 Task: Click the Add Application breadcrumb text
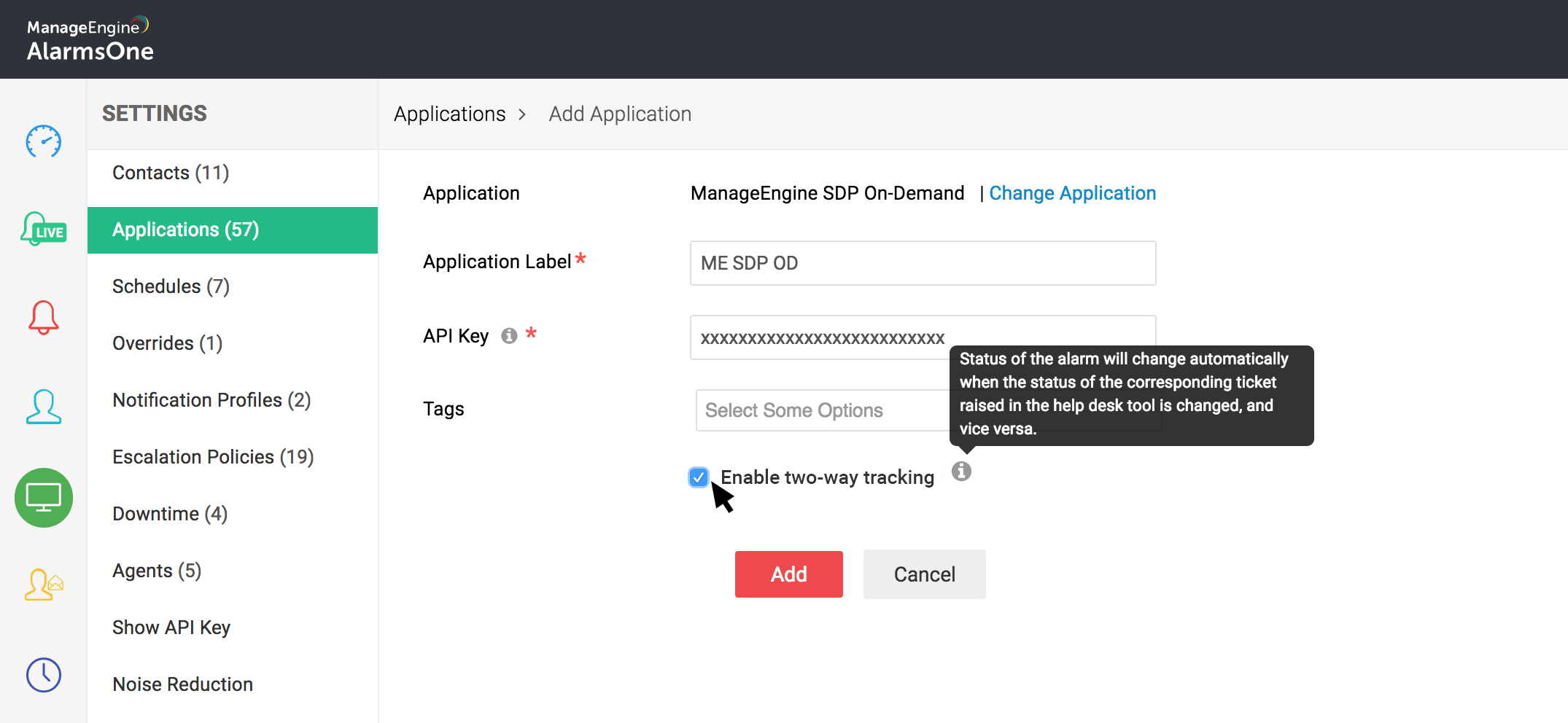click(x=620, y=114)
